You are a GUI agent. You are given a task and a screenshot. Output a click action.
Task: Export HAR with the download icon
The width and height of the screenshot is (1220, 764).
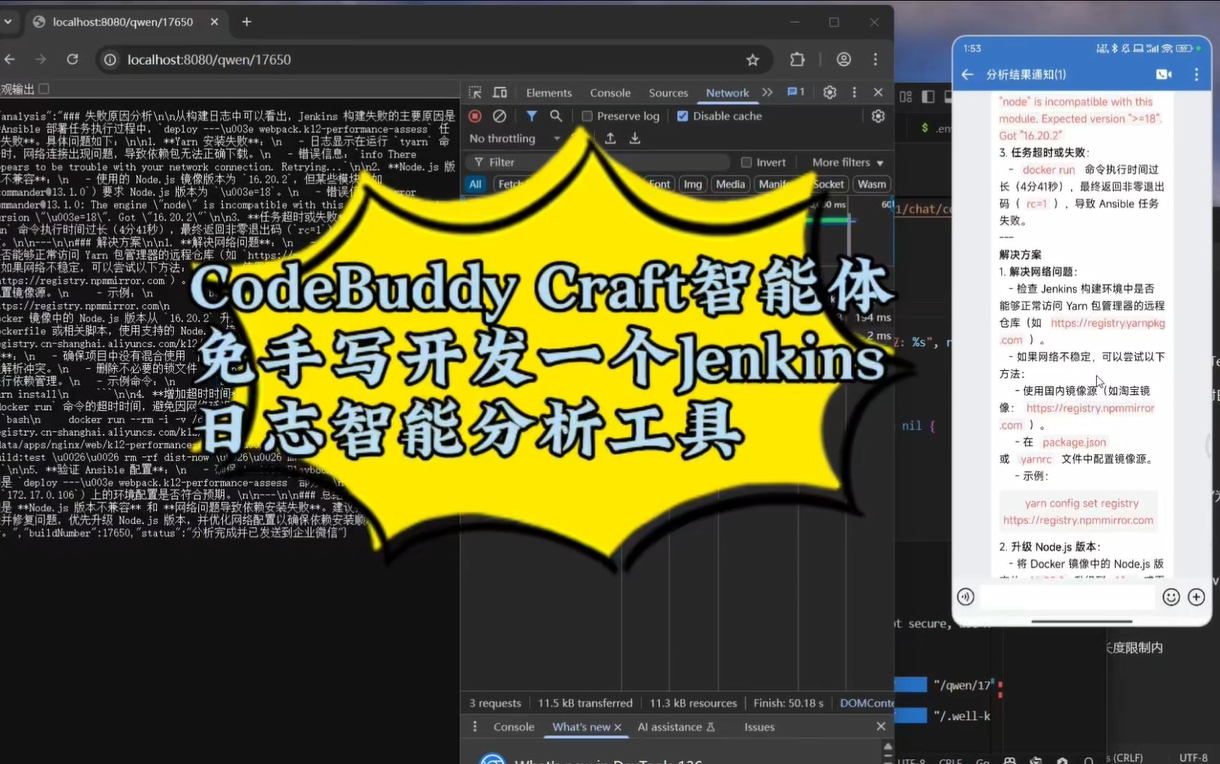pos(634,138)
